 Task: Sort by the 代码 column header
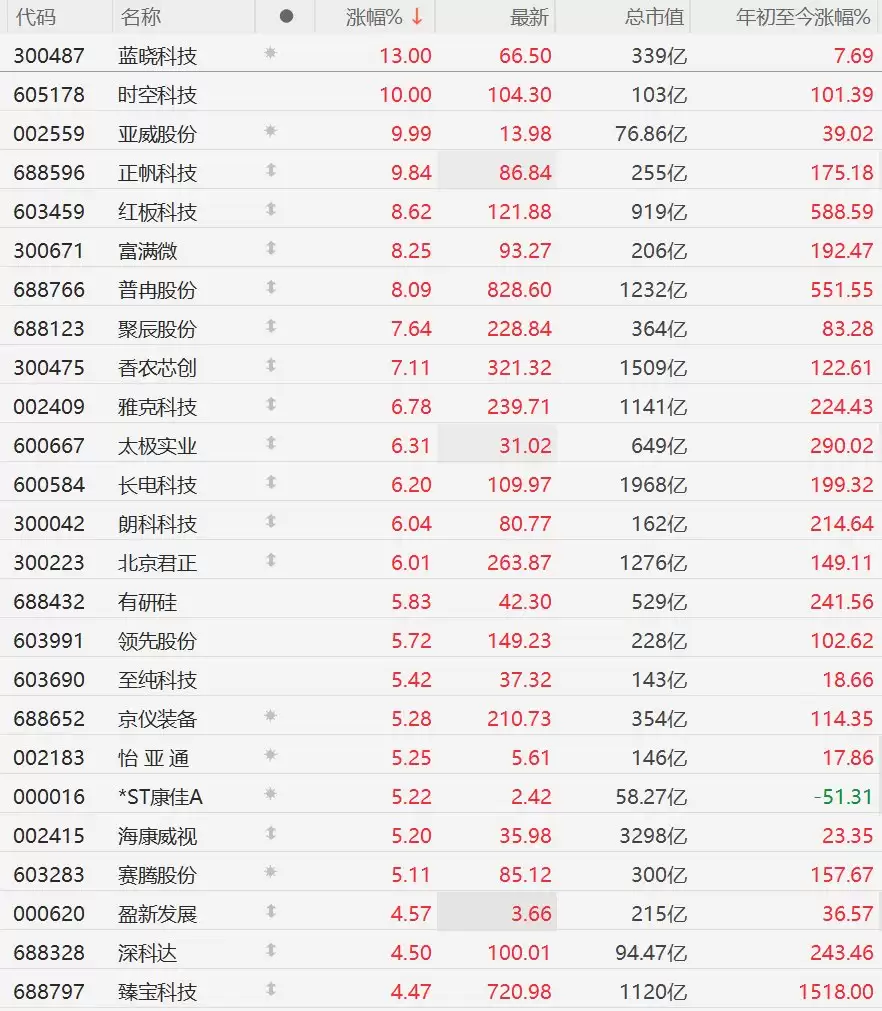(x=35, y=17)
